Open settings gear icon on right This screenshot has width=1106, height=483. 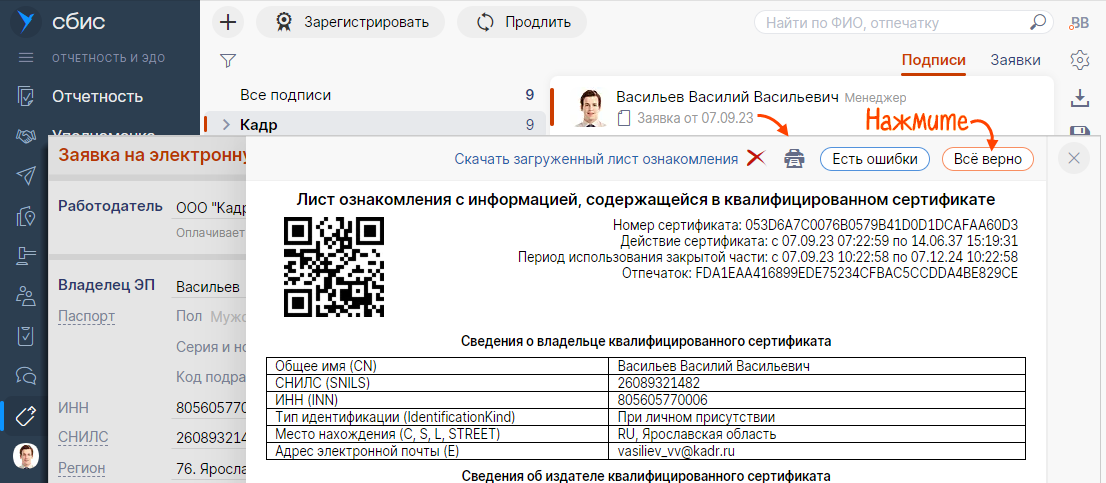click(1079, 60)
